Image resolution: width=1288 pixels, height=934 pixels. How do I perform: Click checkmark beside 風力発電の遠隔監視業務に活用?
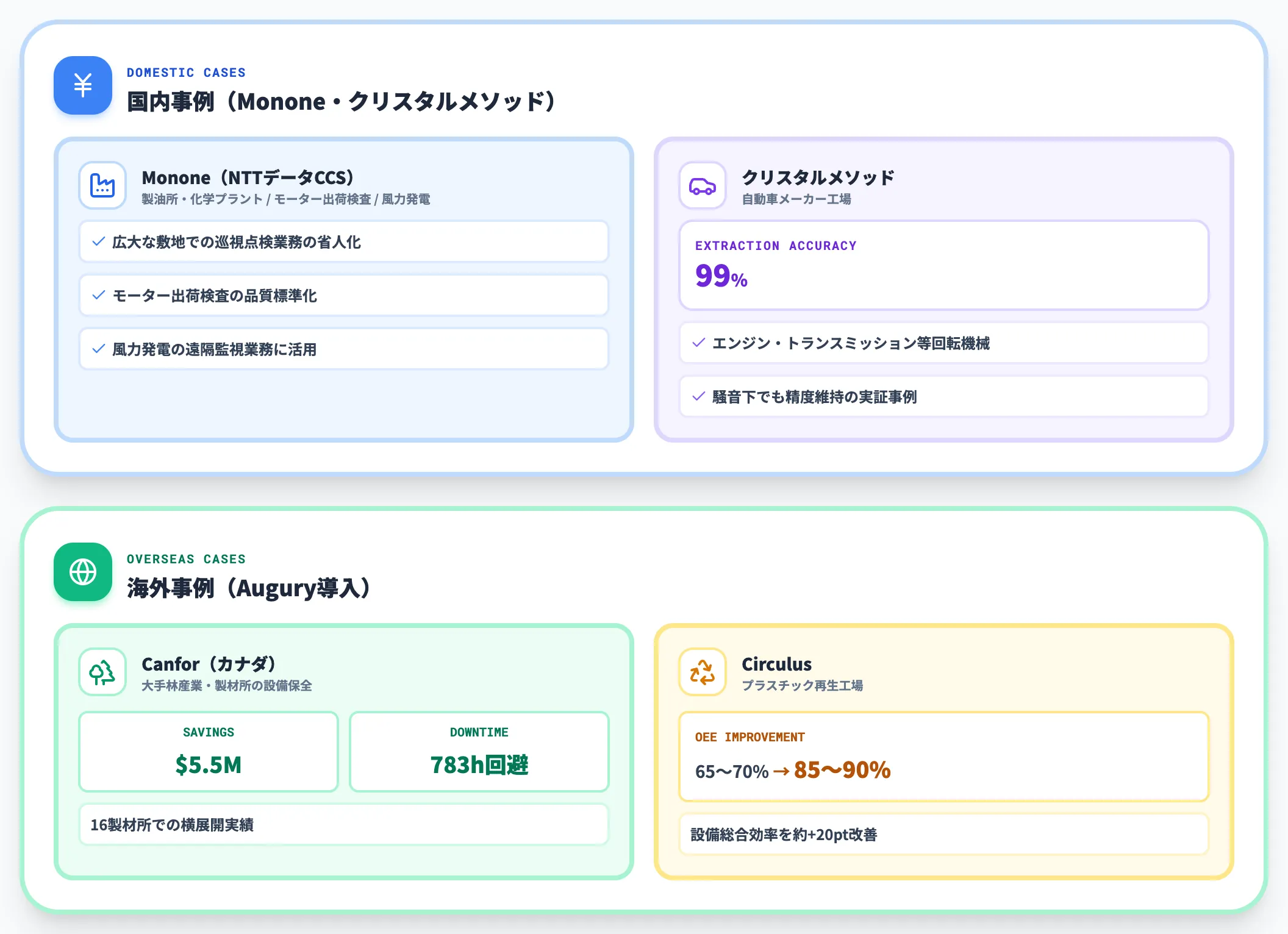click(98, 349)
